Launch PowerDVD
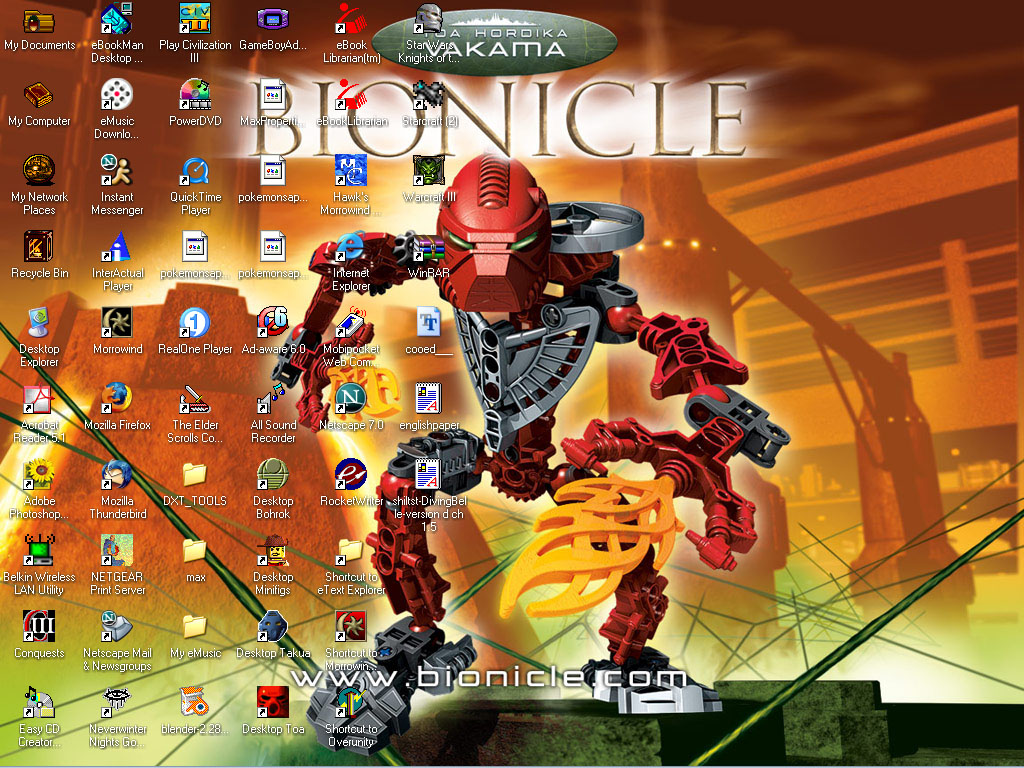This screenshot has width=1024, height=768. click(x=194, y=95)
